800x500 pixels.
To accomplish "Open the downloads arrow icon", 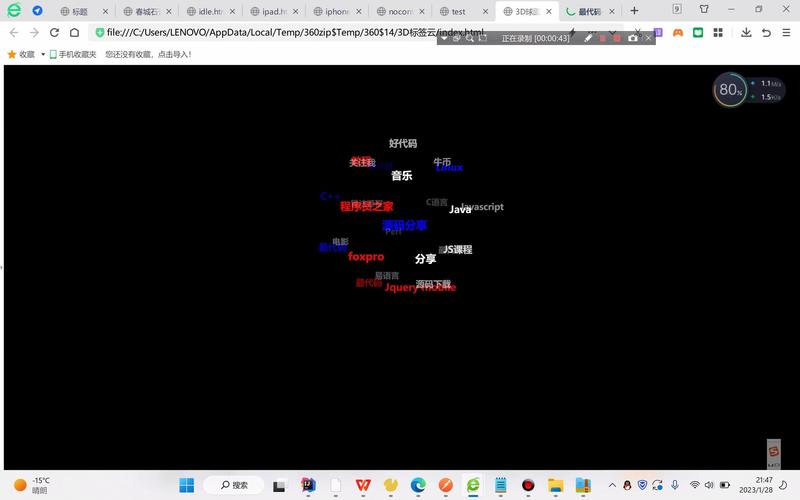I will (x=746, y=33).
